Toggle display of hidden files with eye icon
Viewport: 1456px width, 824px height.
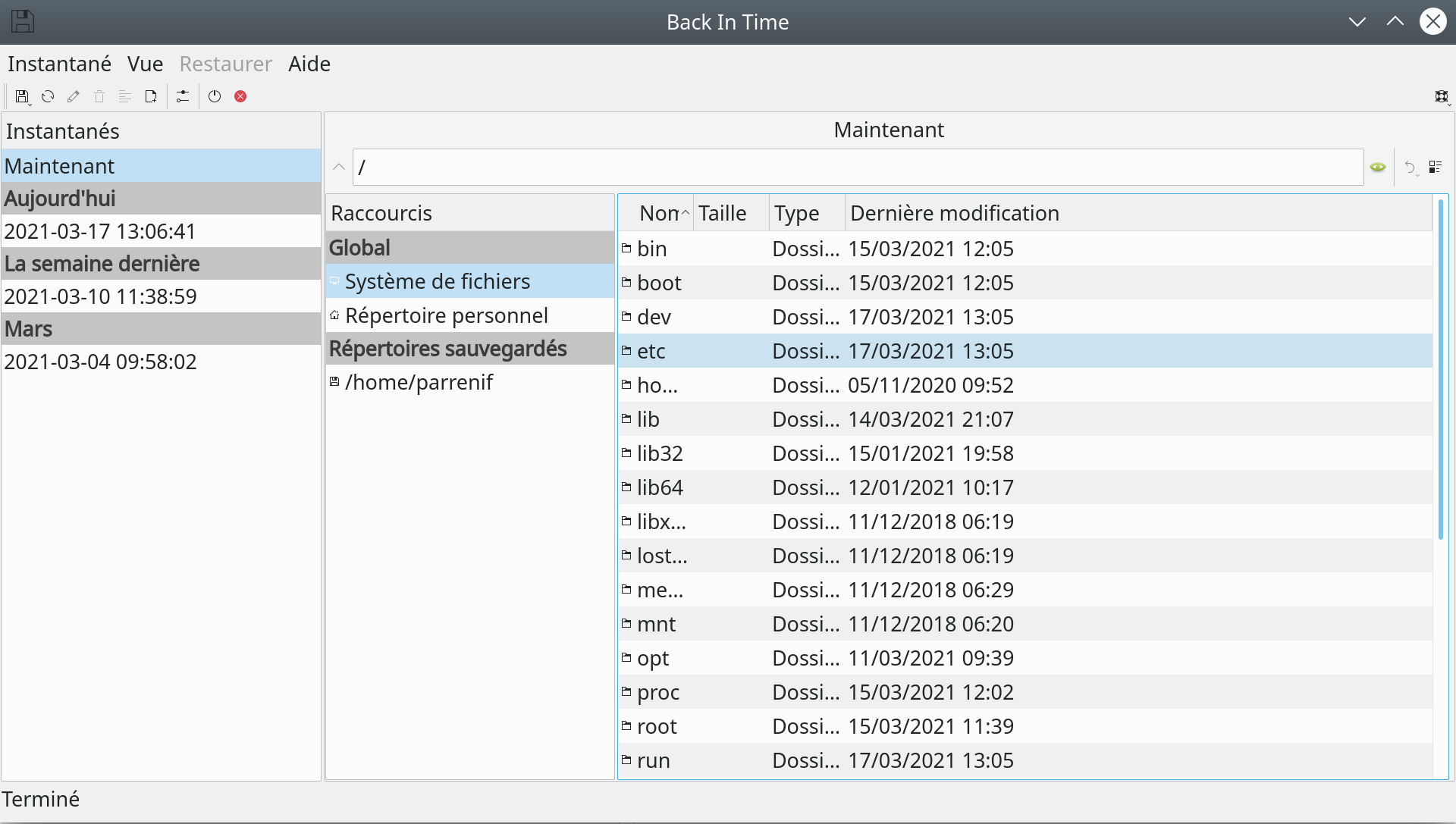1378,167
